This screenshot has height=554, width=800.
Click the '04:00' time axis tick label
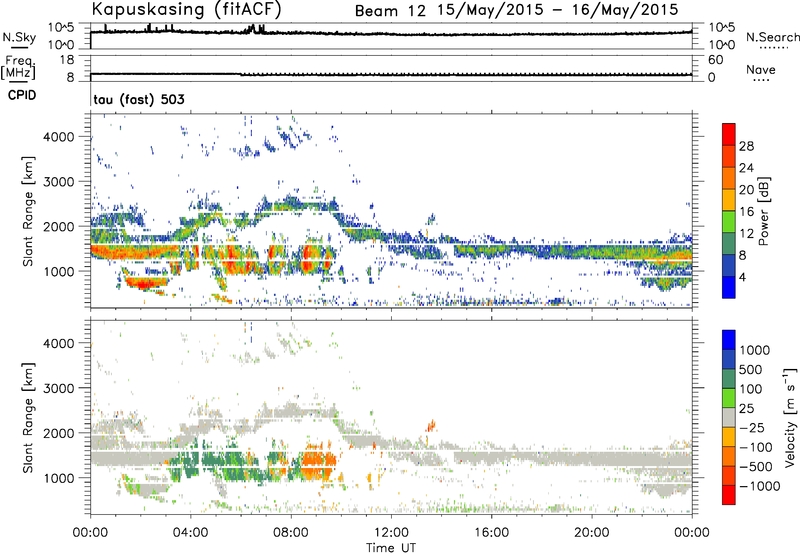point(190,533)
